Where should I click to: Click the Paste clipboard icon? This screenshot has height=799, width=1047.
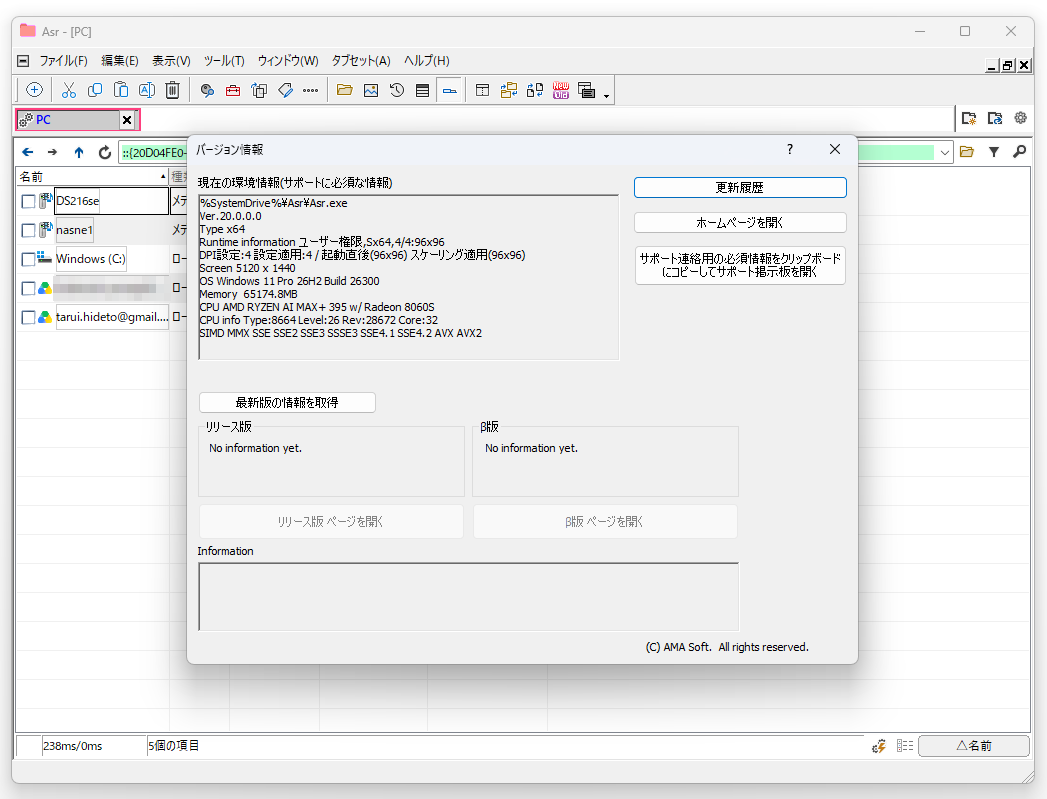(121, 90)
